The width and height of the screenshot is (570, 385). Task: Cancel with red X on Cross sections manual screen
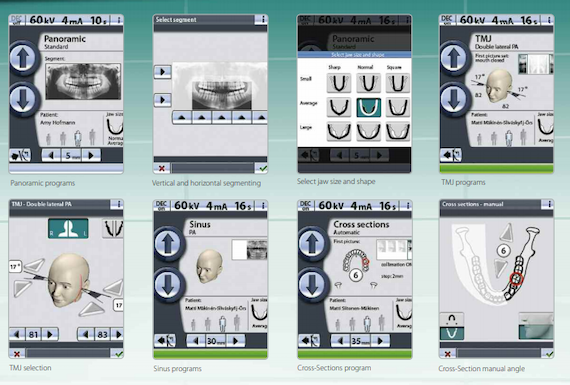click(x=448, y=353)
